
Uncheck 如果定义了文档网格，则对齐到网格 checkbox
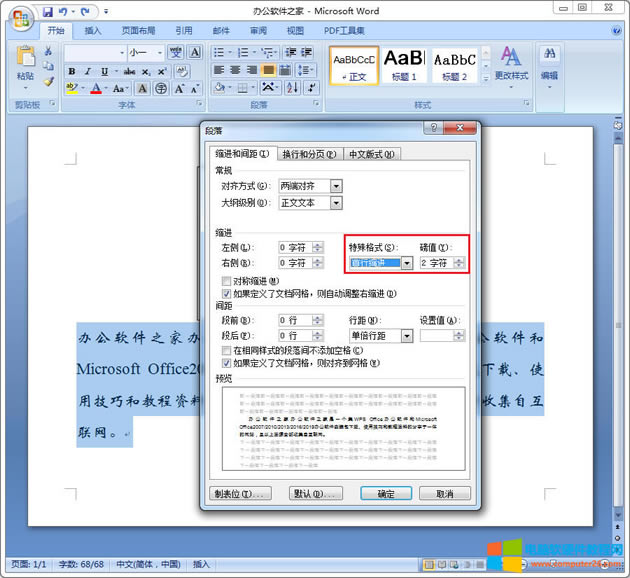point(227,364)
